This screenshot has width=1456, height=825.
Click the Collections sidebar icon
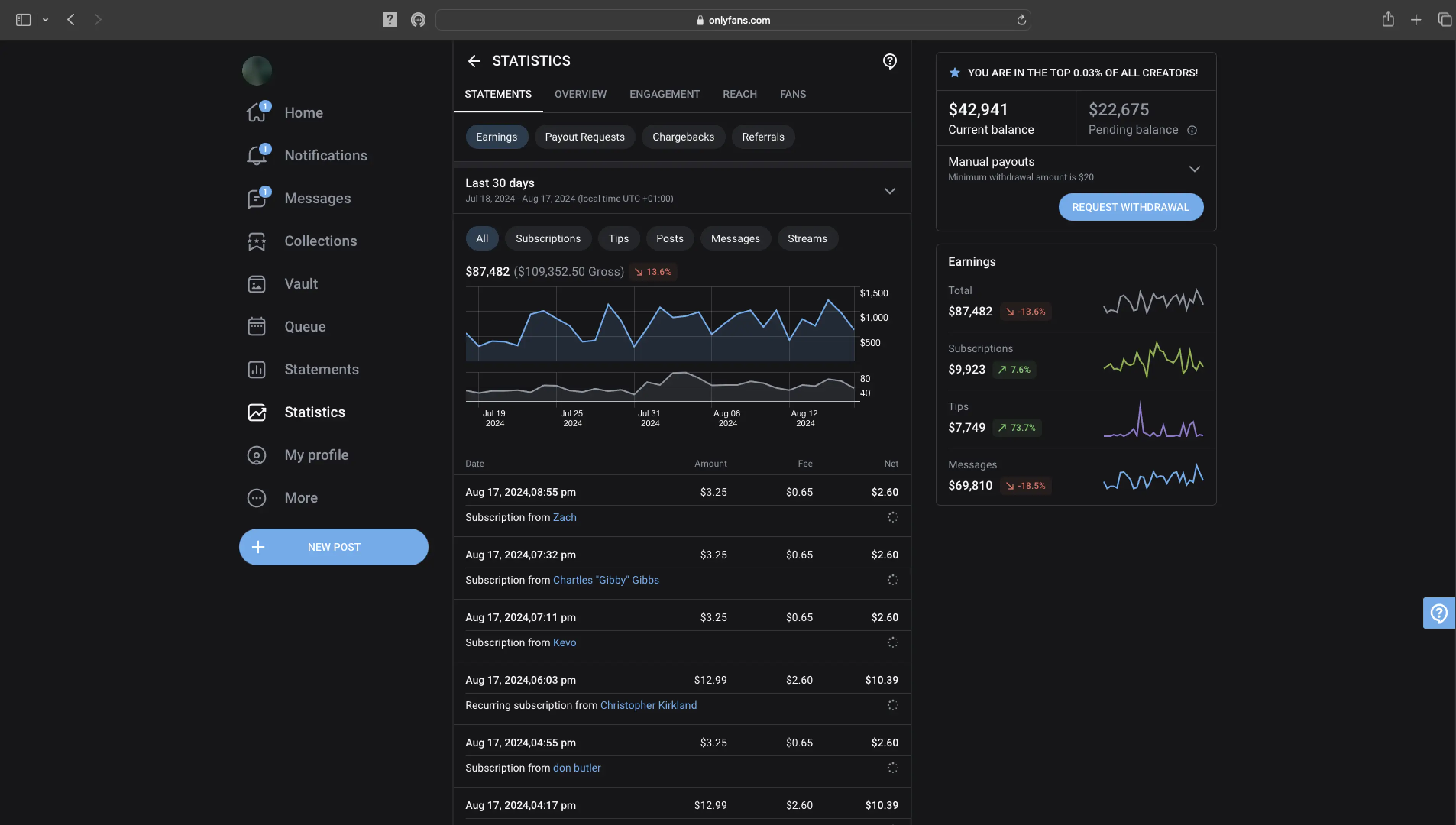tap(256, 241)
